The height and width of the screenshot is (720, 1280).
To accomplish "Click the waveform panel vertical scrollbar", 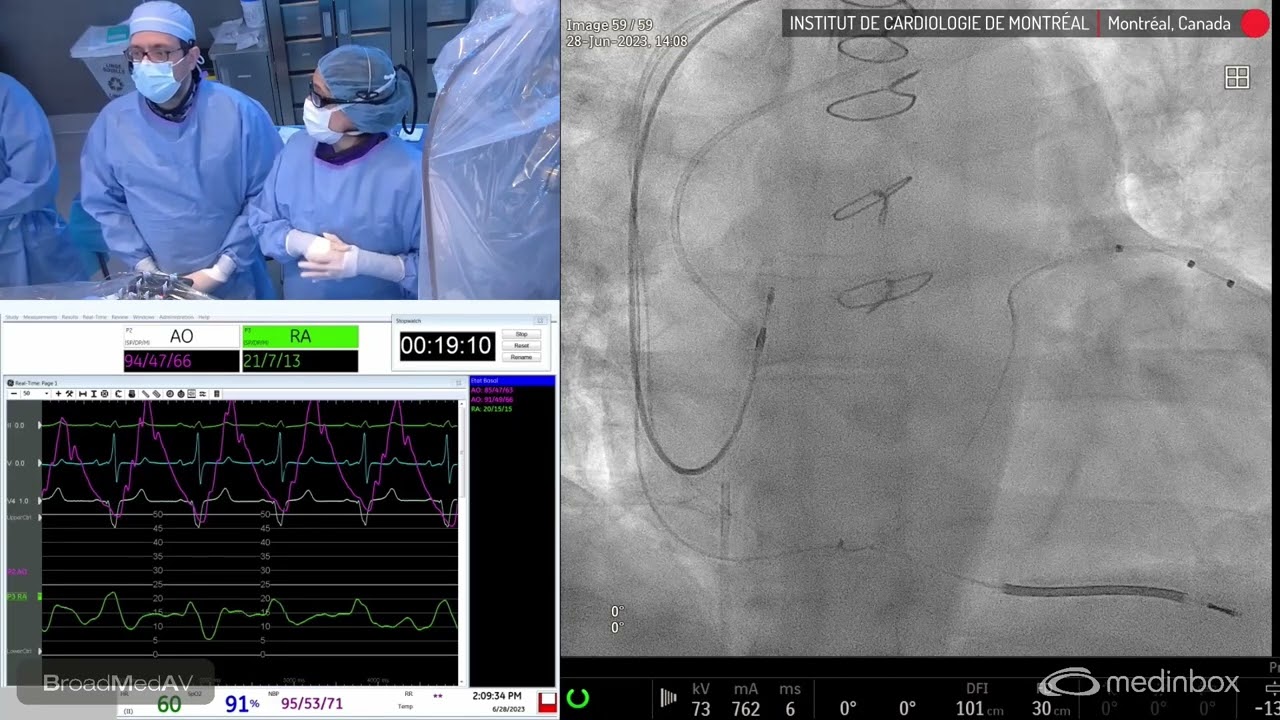I will point(462,540).
